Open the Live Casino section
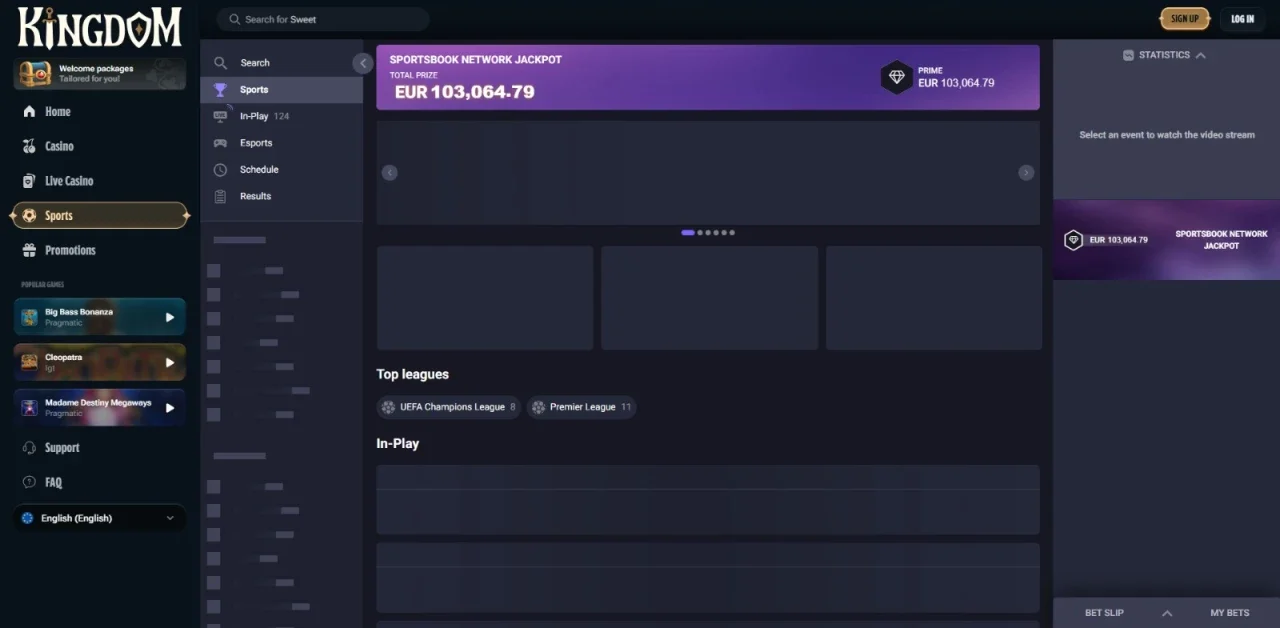 click(68, 181)
